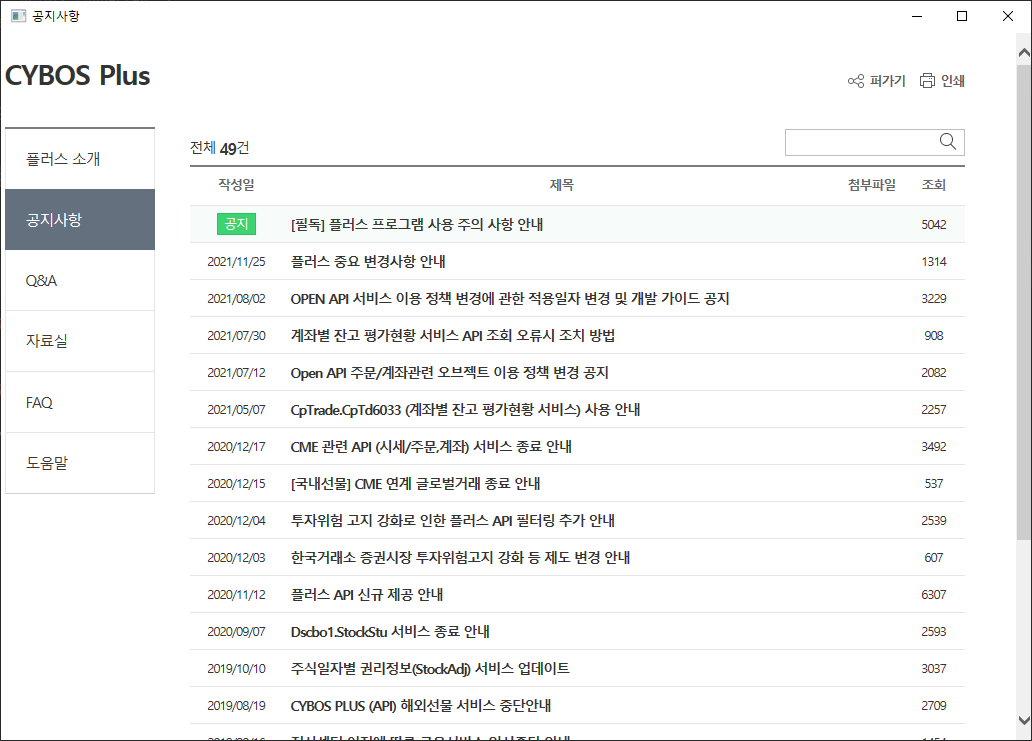The image size is (1032, 741).
Task: Open 플러스 API 신규 제공 안내
Action: pos(367,595)
